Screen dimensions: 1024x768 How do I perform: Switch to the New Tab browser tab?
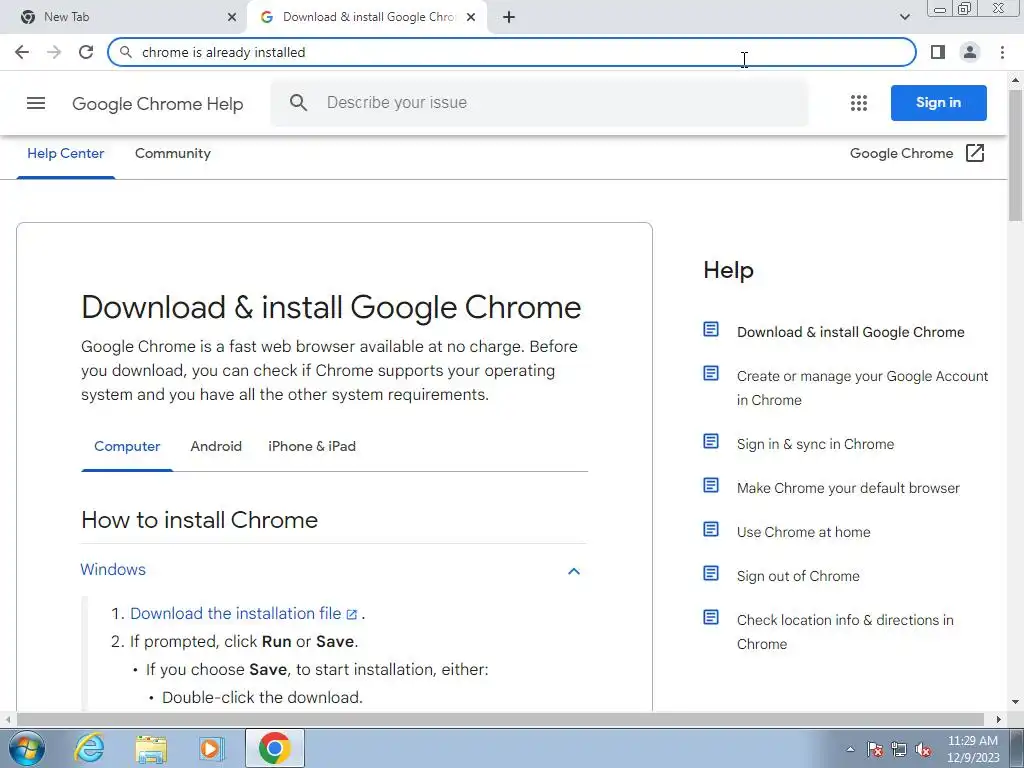point(124,17)
